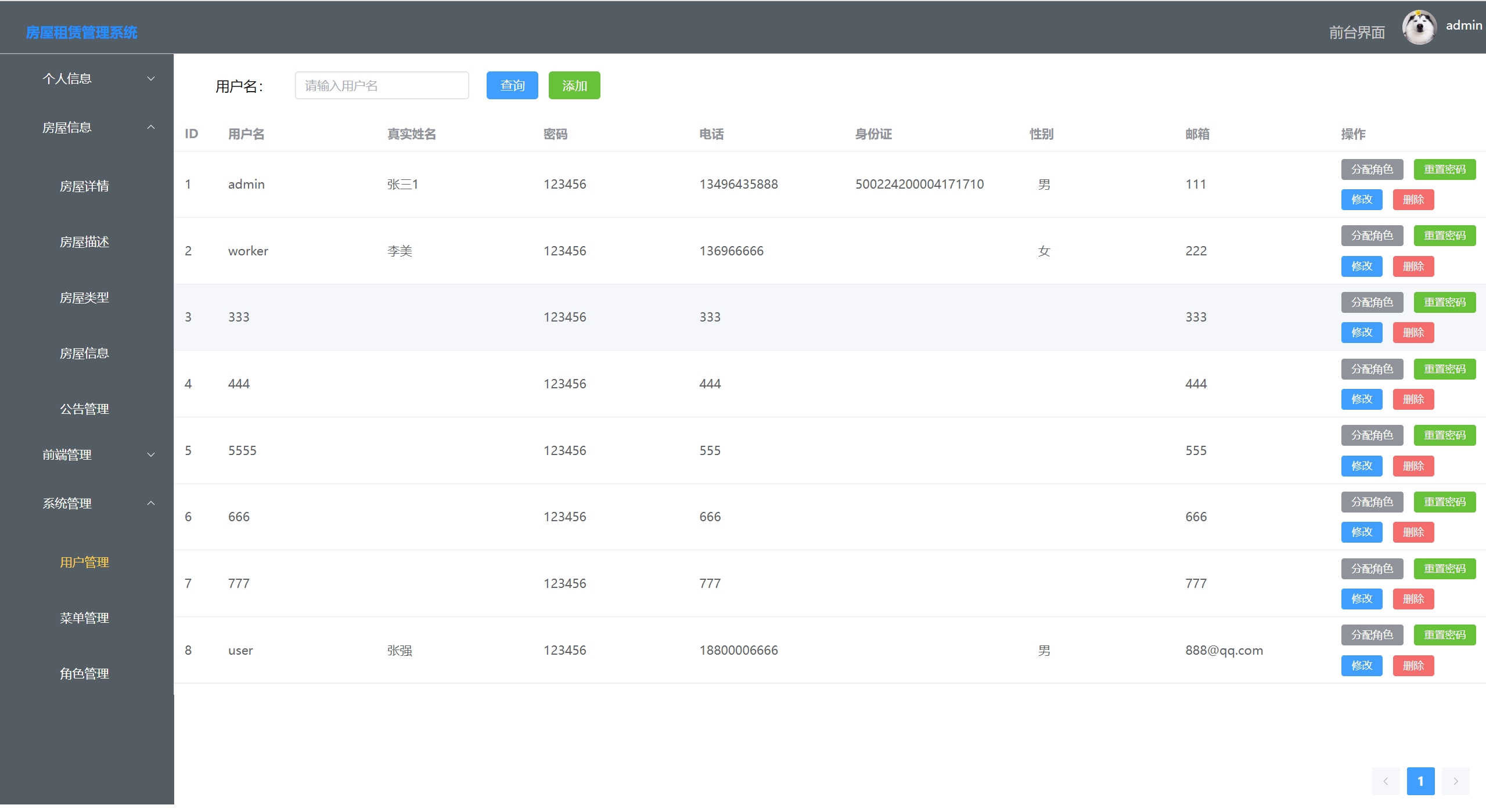Focus the 用户名 search input field
This screenshot has width=1486, height=812.
(382, 85)
